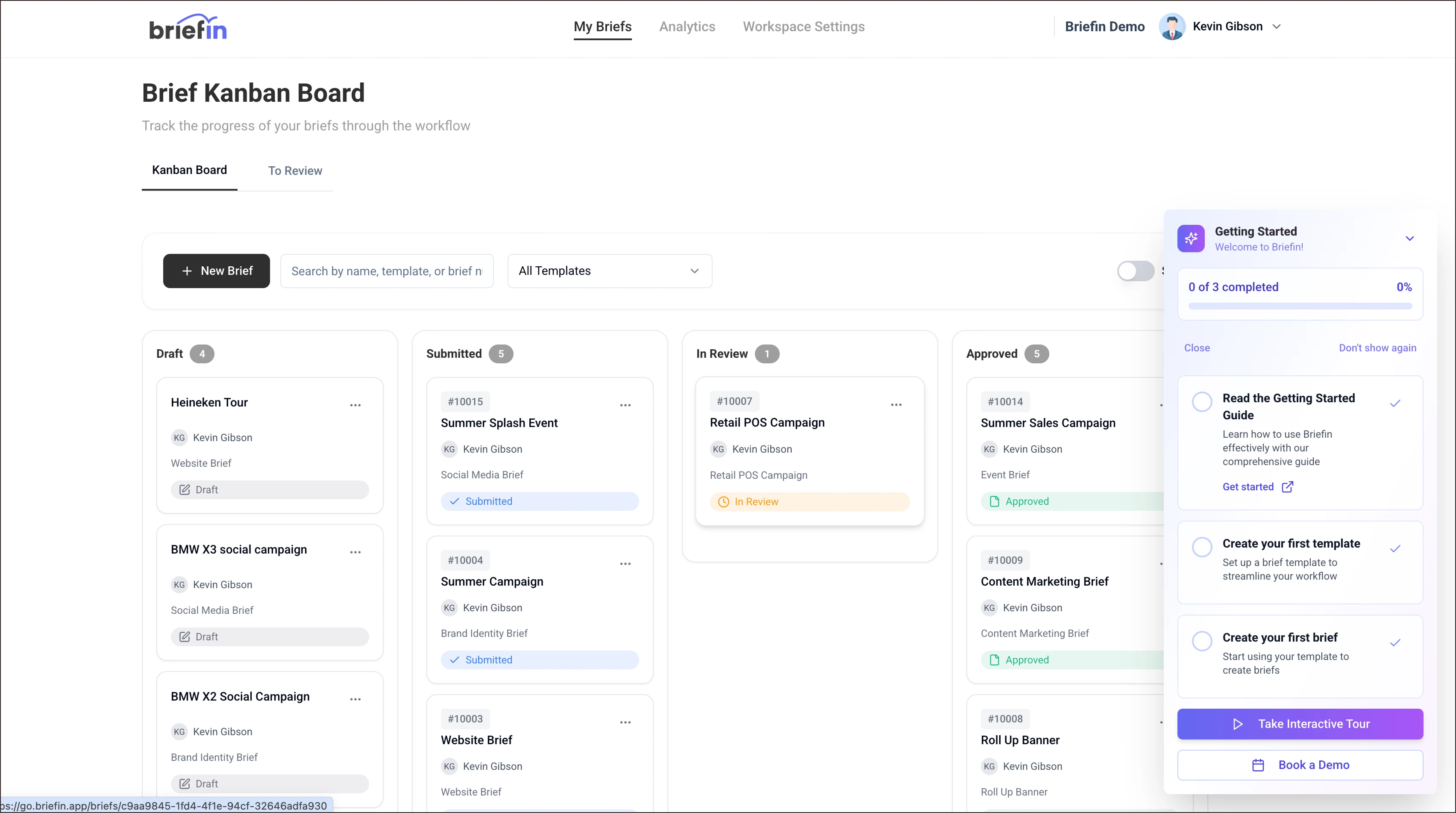Click the Take Interactive Tour button
Viewport: 1456px width, 813px height.
(x=1300, y=724)
